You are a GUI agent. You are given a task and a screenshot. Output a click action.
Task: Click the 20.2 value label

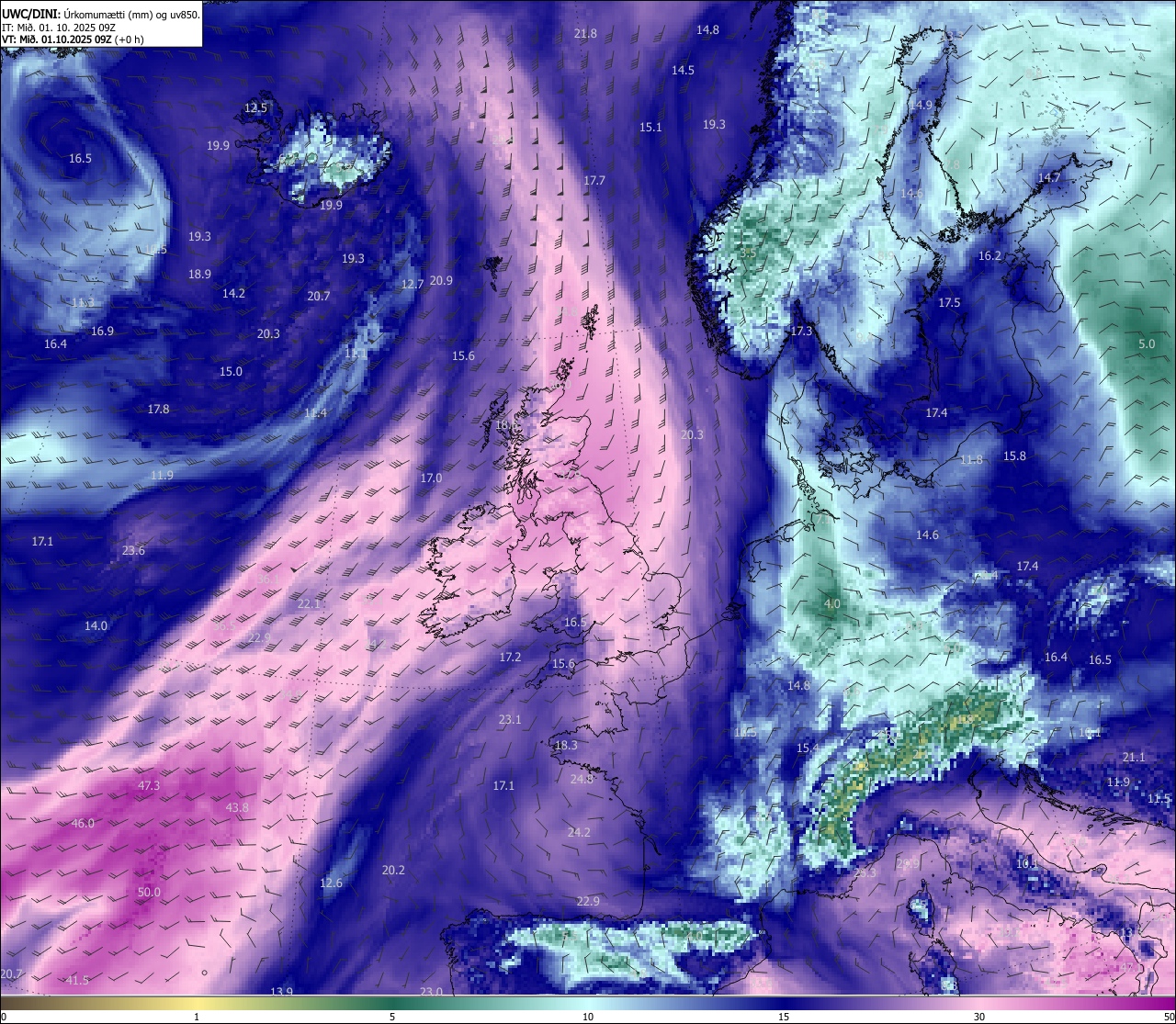(393, 871)
